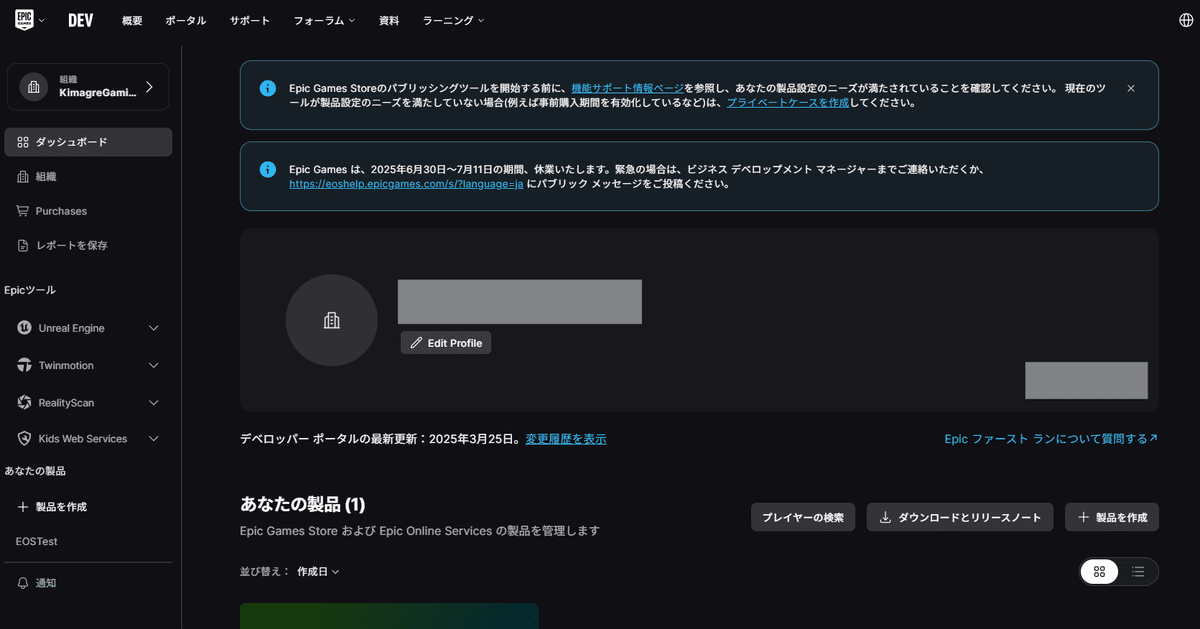Open notifications via the 通知 bell icon
Image resolution: width=1200 pixels, height=629 pixels.
tap(21, 582)
